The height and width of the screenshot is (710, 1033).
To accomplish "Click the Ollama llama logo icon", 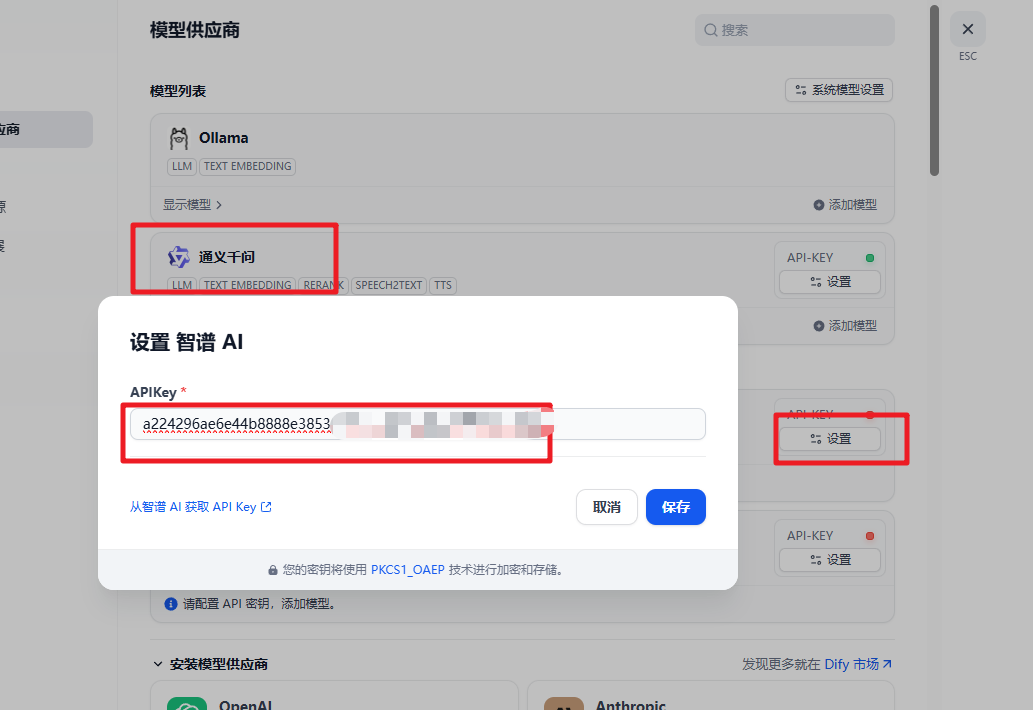I will click(179, 138).
